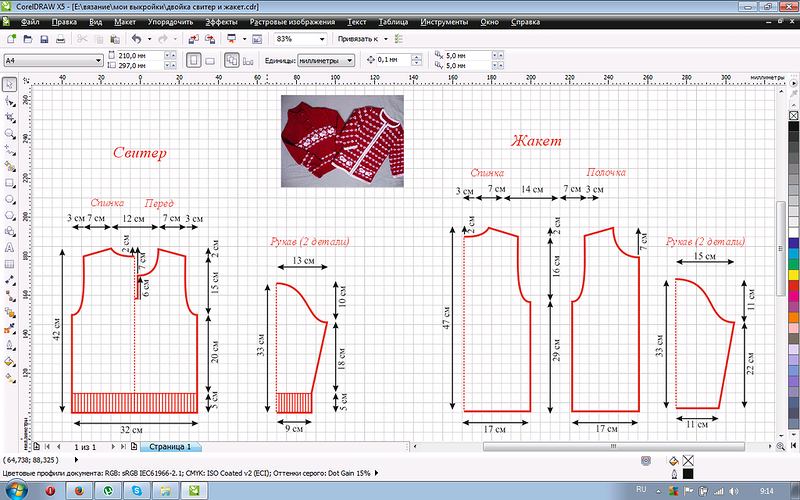Expand the Привязать к snap dropdown
Screen dimensions: 800x500
tap(386, 39)
